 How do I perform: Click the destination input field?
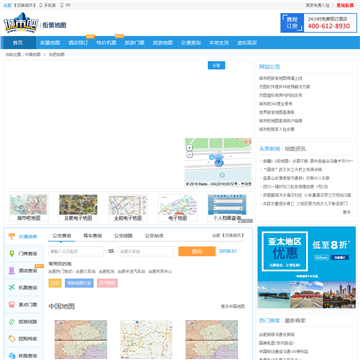click(x=146, y=251)
